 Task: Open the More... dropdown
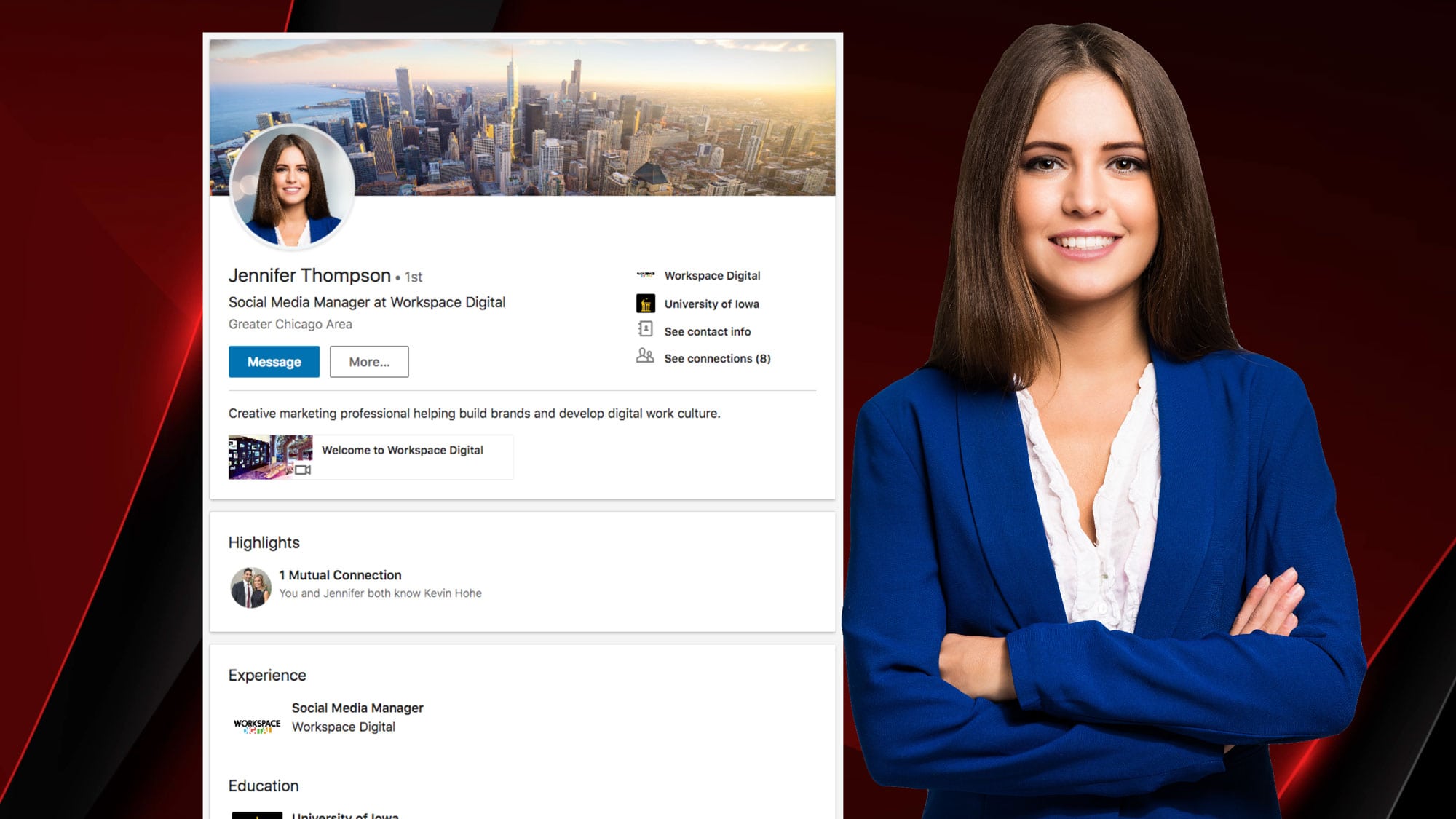click(x=368, y=362)
